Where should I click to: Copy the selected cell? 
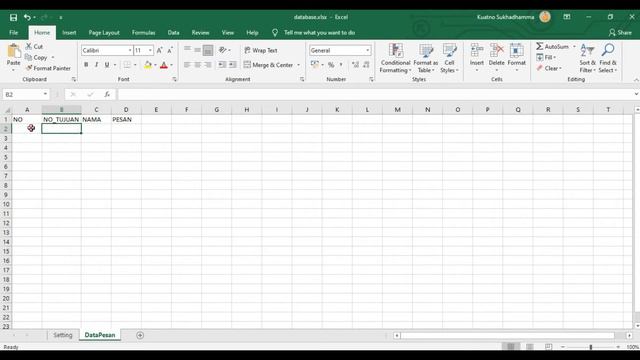coord(36,58)
